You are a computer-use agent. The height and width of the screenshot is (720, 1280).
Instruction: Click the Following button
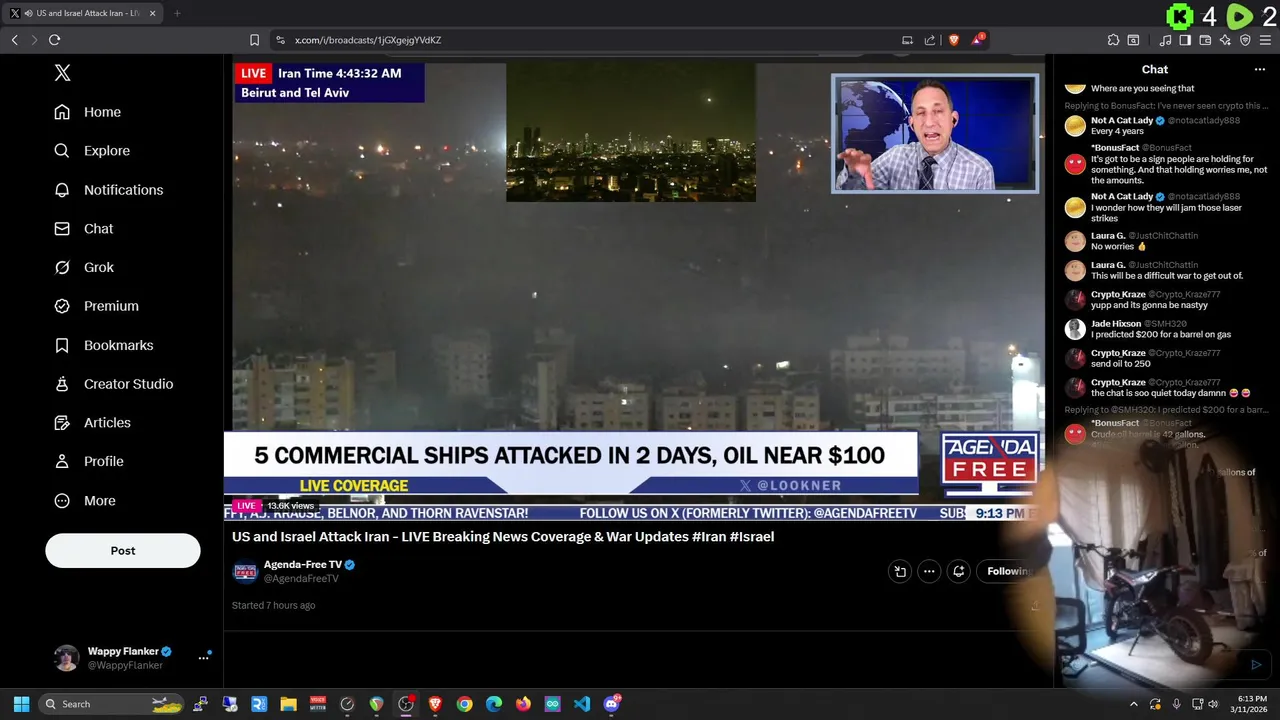pos(1009,571)
